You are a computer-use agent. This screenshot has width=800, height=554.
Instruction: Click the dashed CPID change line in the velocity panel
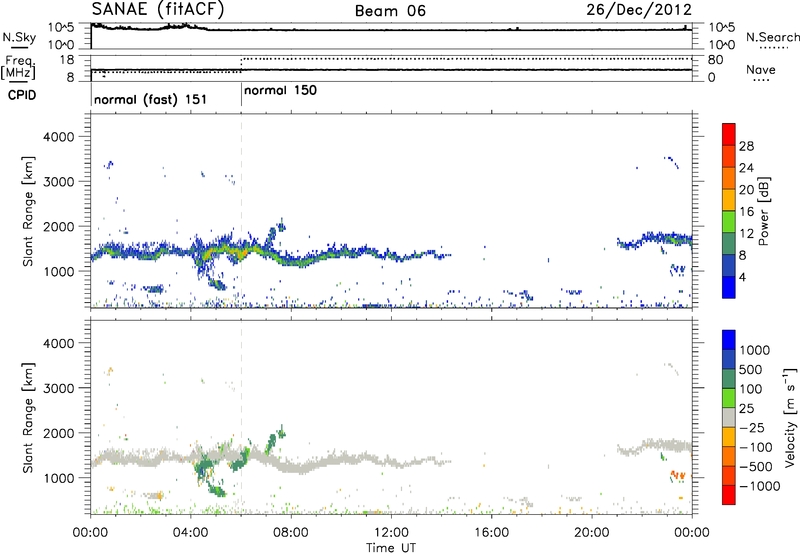tap(241, 417)
